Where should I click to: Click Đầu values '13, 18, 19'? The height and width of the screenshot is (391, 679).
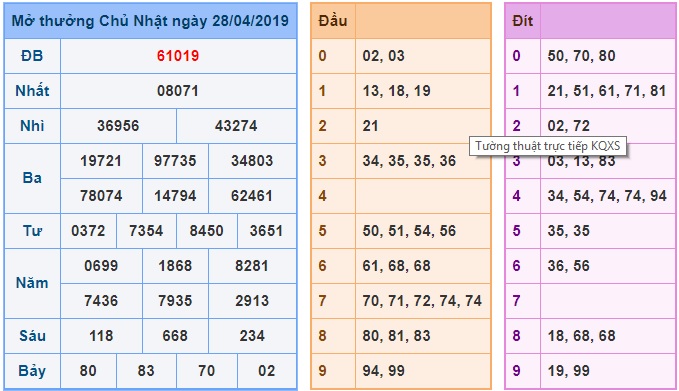pos(397,91)
